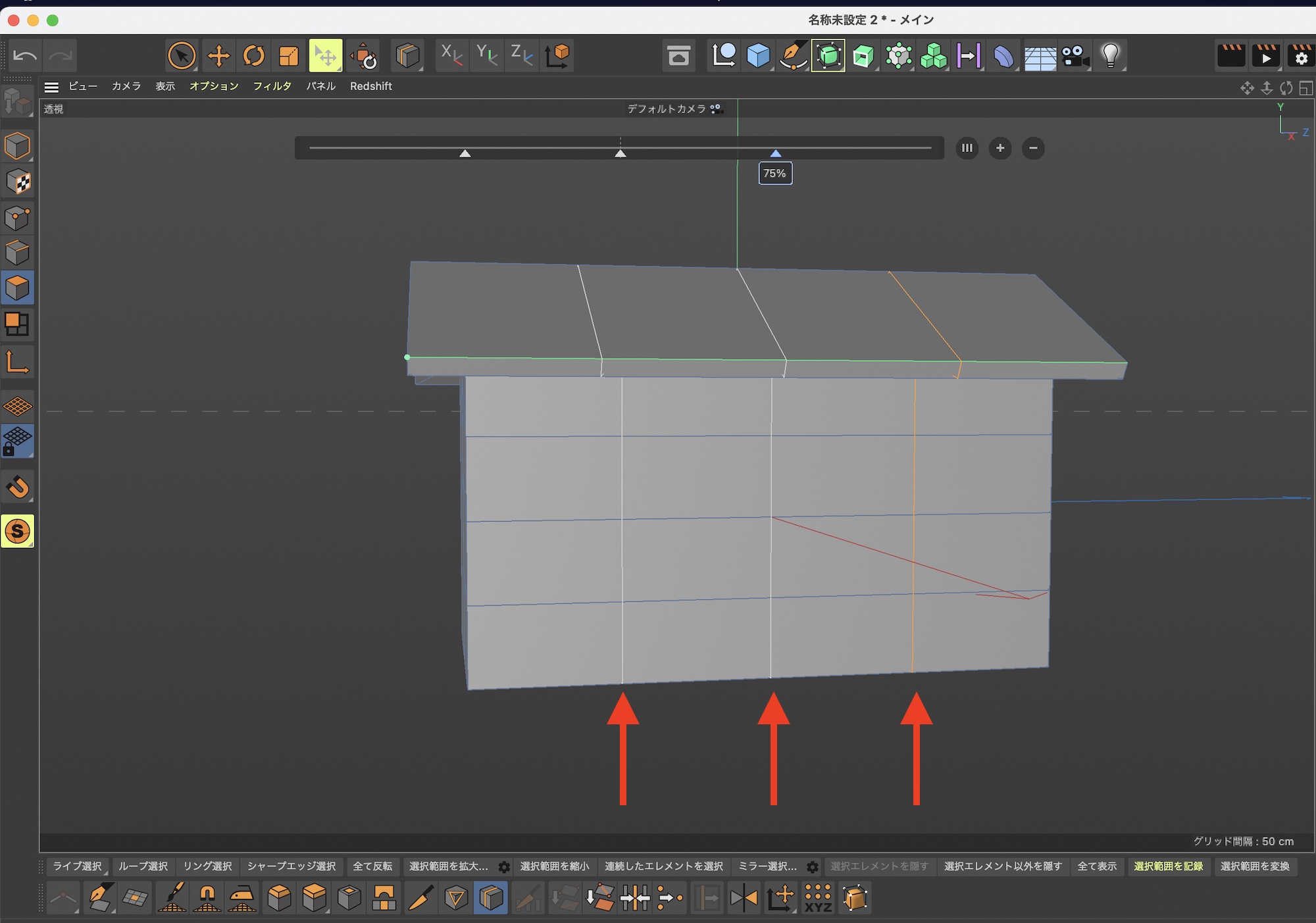Select the Knife tool in bottom toolbar
Viewport: 1316px width, 923px height.
click(x=420, y=897)
